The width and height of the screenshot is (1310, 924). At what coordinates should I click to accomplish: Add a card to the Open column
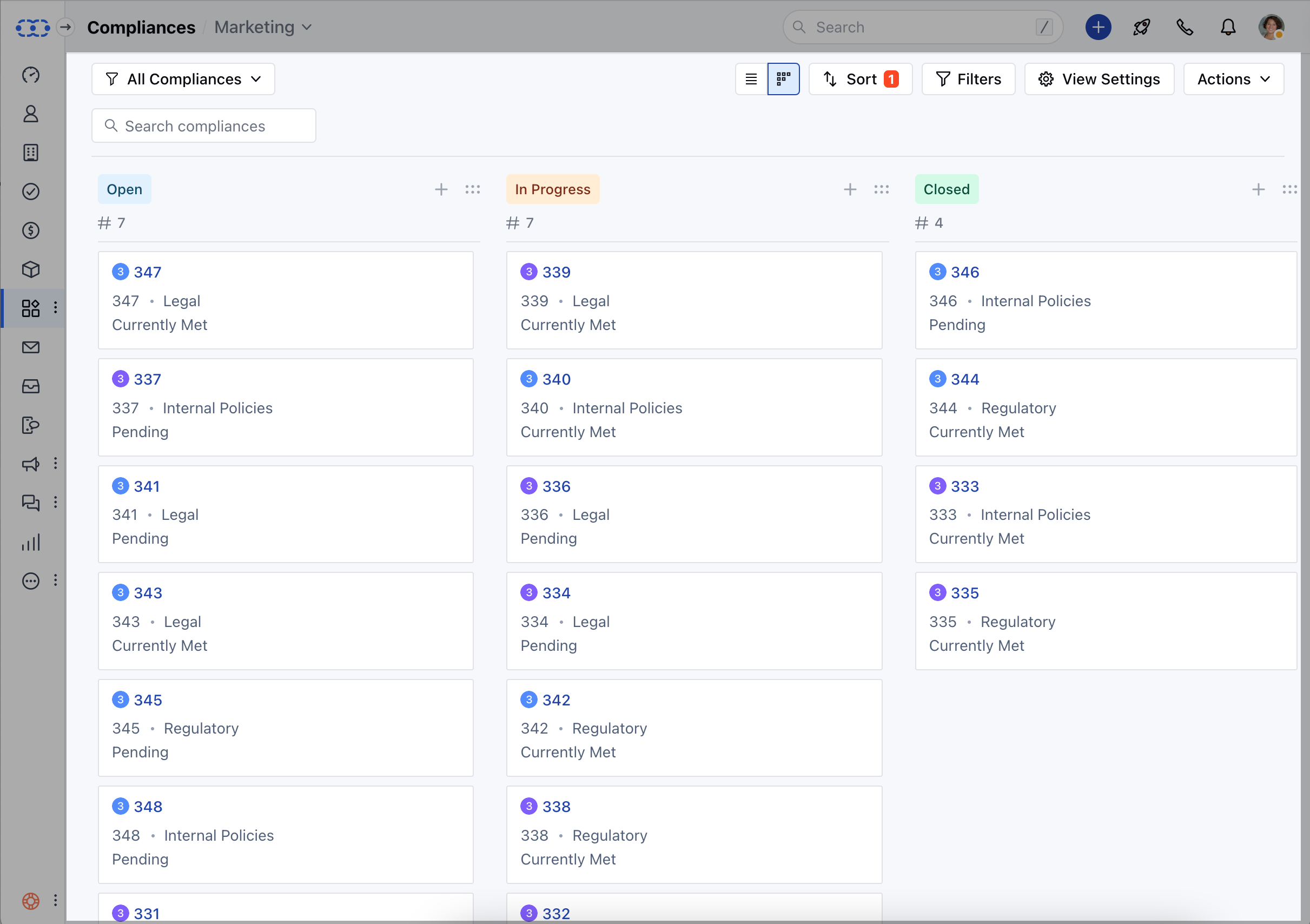[441, 189]
